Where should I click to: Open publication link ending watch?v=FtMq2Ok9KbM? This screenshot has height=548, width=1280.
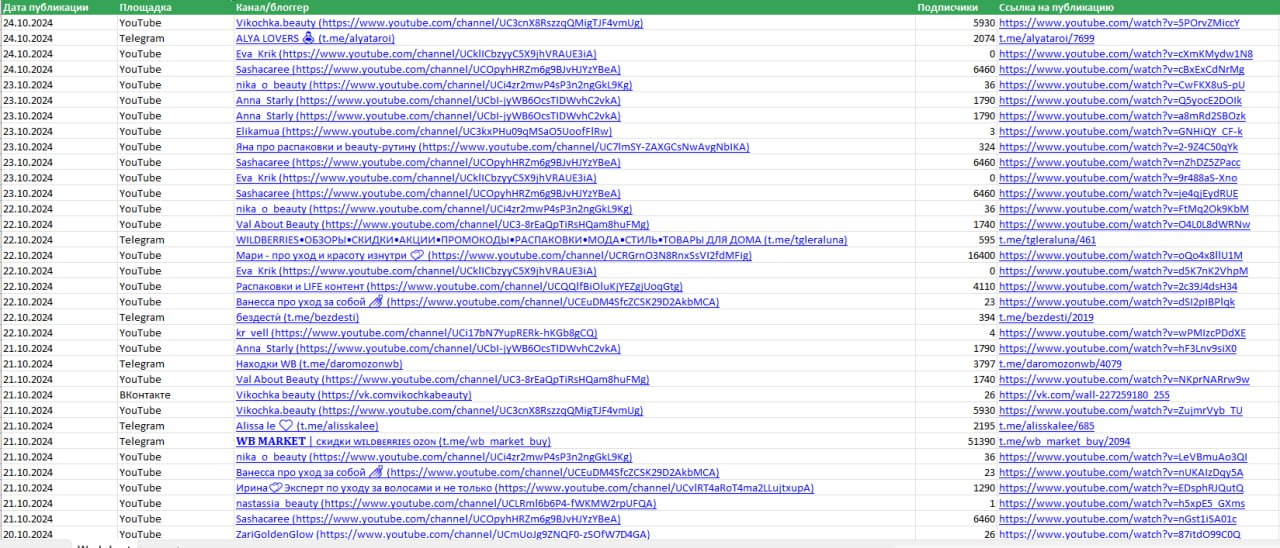1124,209
